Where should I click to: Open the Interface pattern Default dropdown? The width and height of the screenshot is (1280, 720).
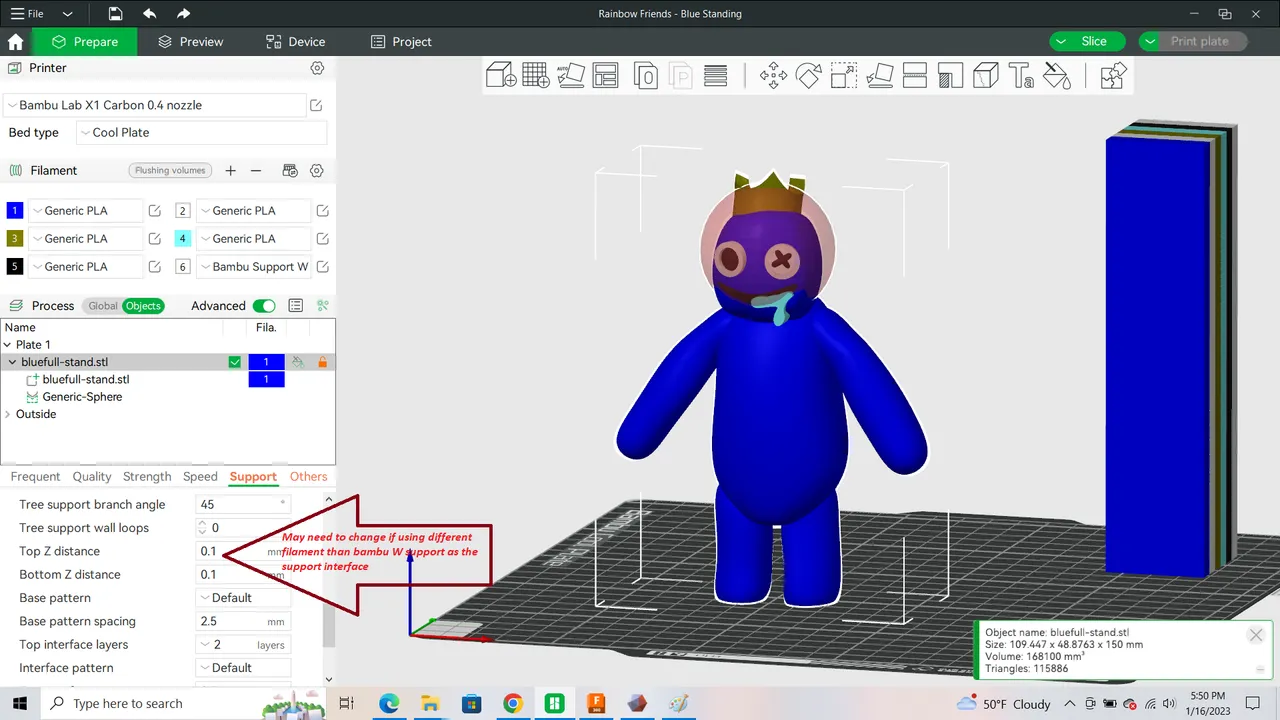tap(244, 668)
